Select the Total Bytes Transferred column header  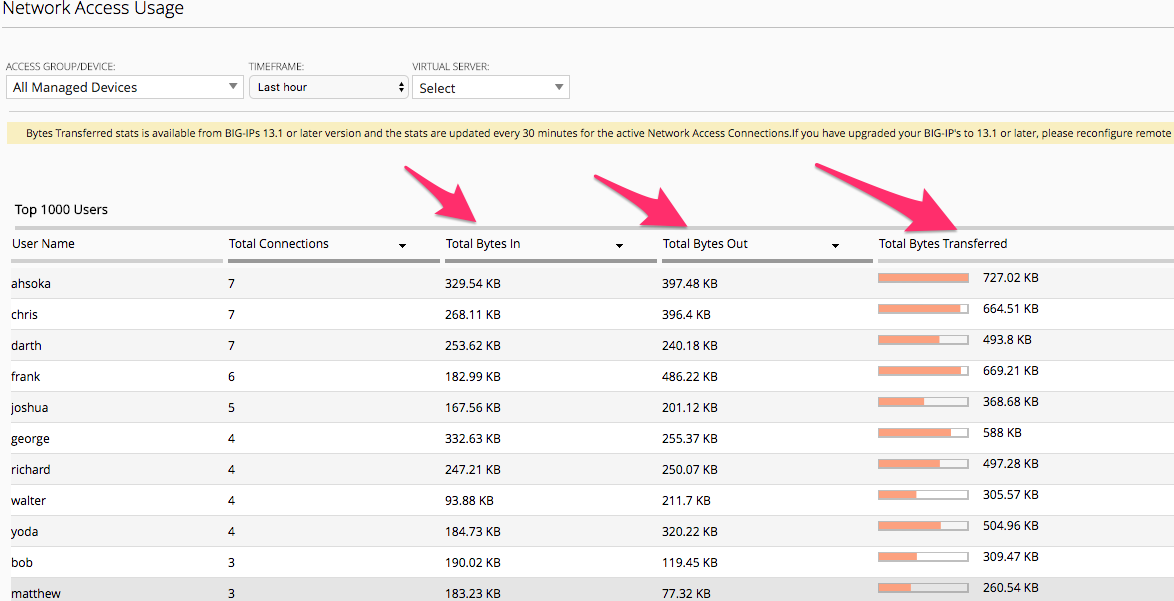943,243
